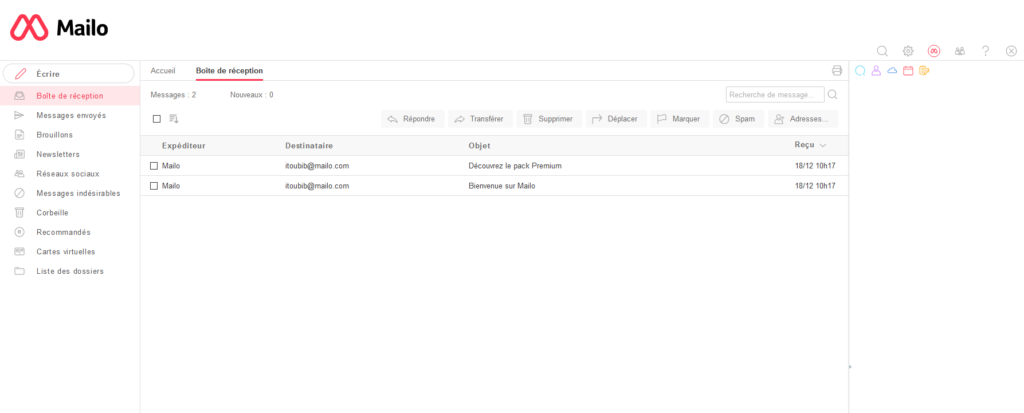Click the Spam button

[x=738, y=119]
